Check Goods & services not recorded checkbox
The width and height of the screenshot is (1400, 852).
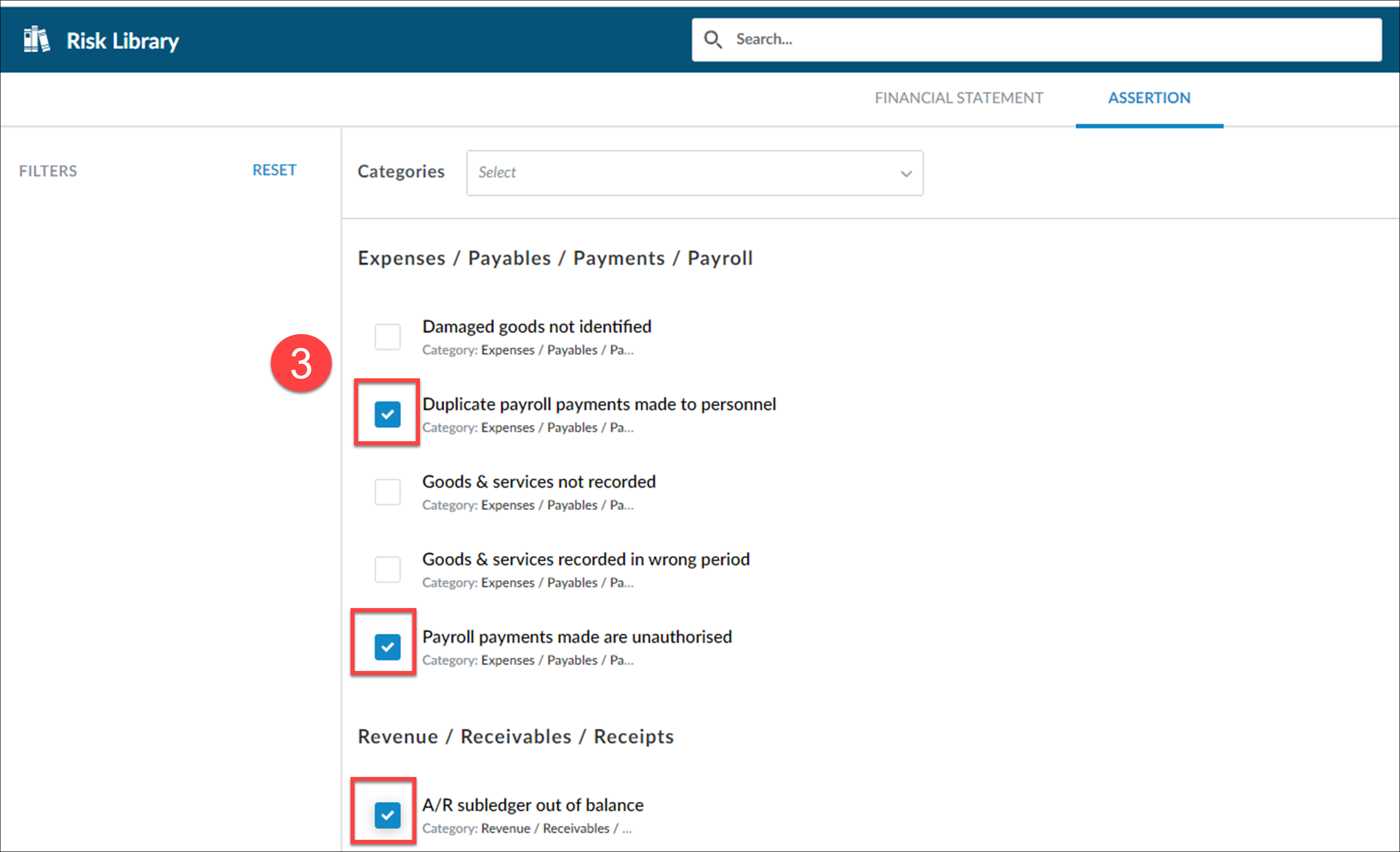388,492
